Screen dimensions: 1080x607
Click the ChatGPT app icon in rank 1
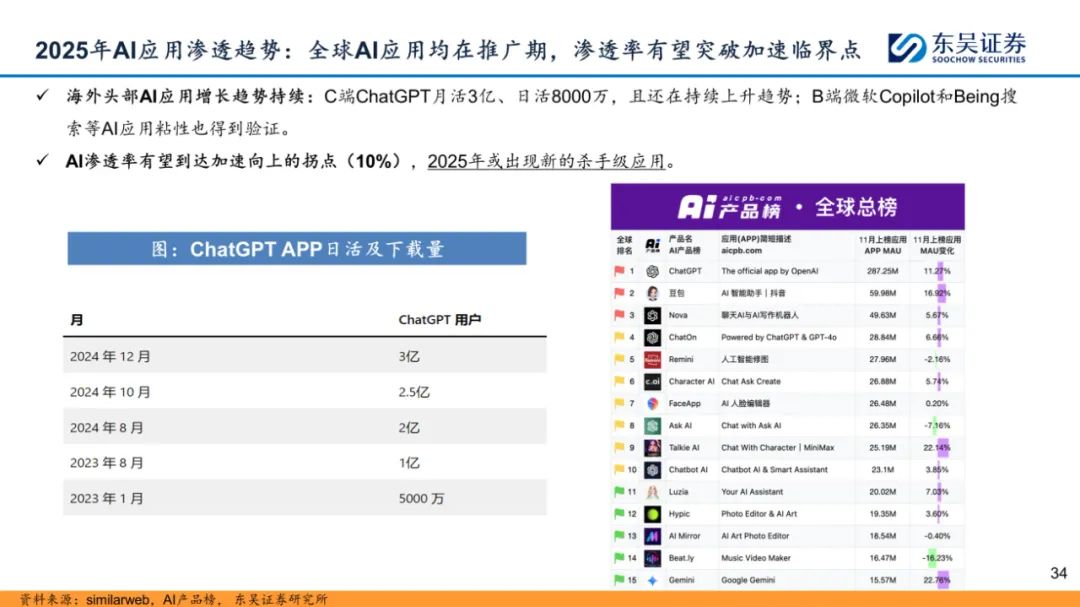tap(652, 271)
